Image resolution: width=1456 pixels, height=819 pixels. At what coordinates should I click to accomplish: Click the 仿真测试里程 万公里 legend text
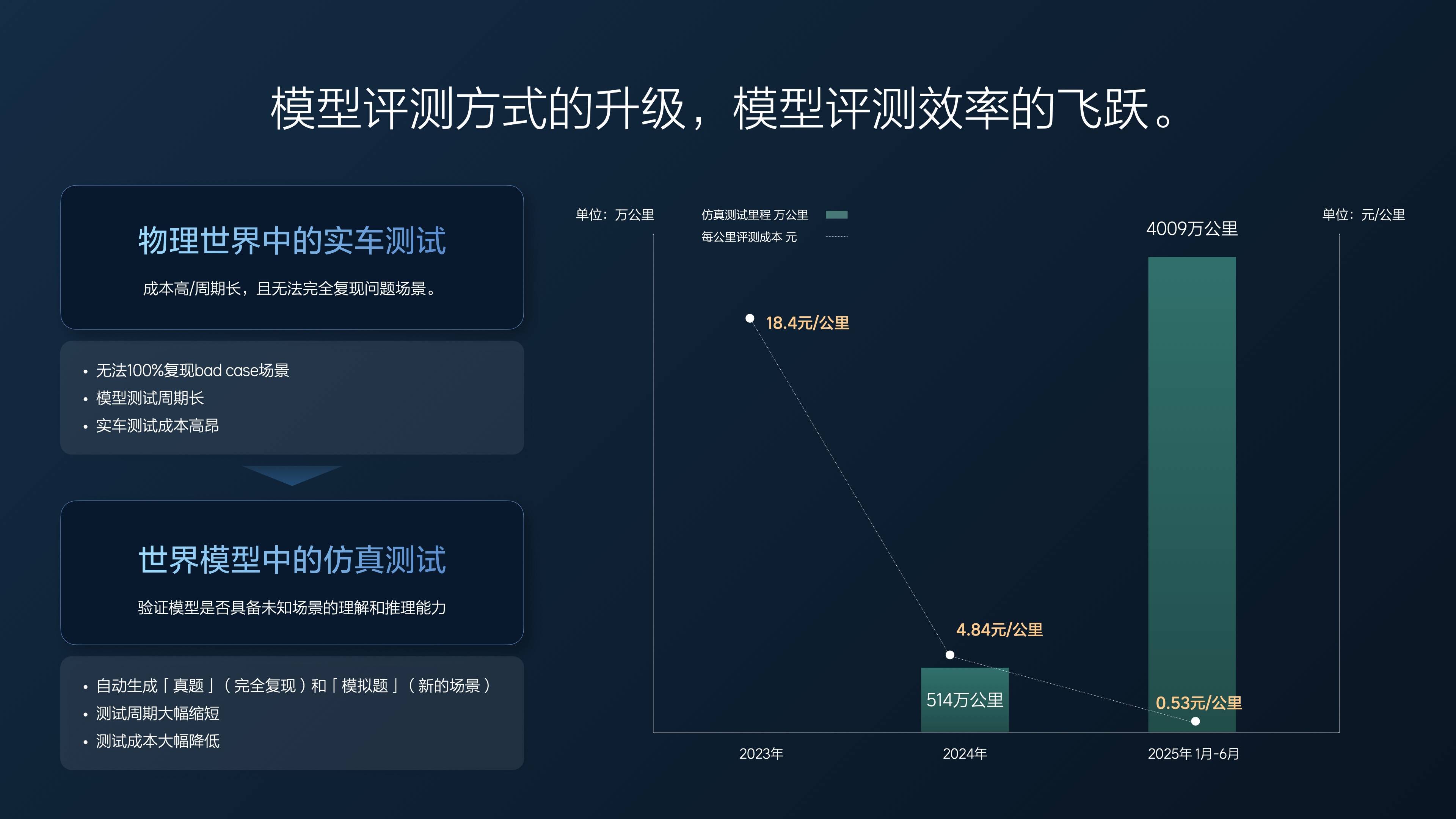pyautogui.click(x=755, y=215)
